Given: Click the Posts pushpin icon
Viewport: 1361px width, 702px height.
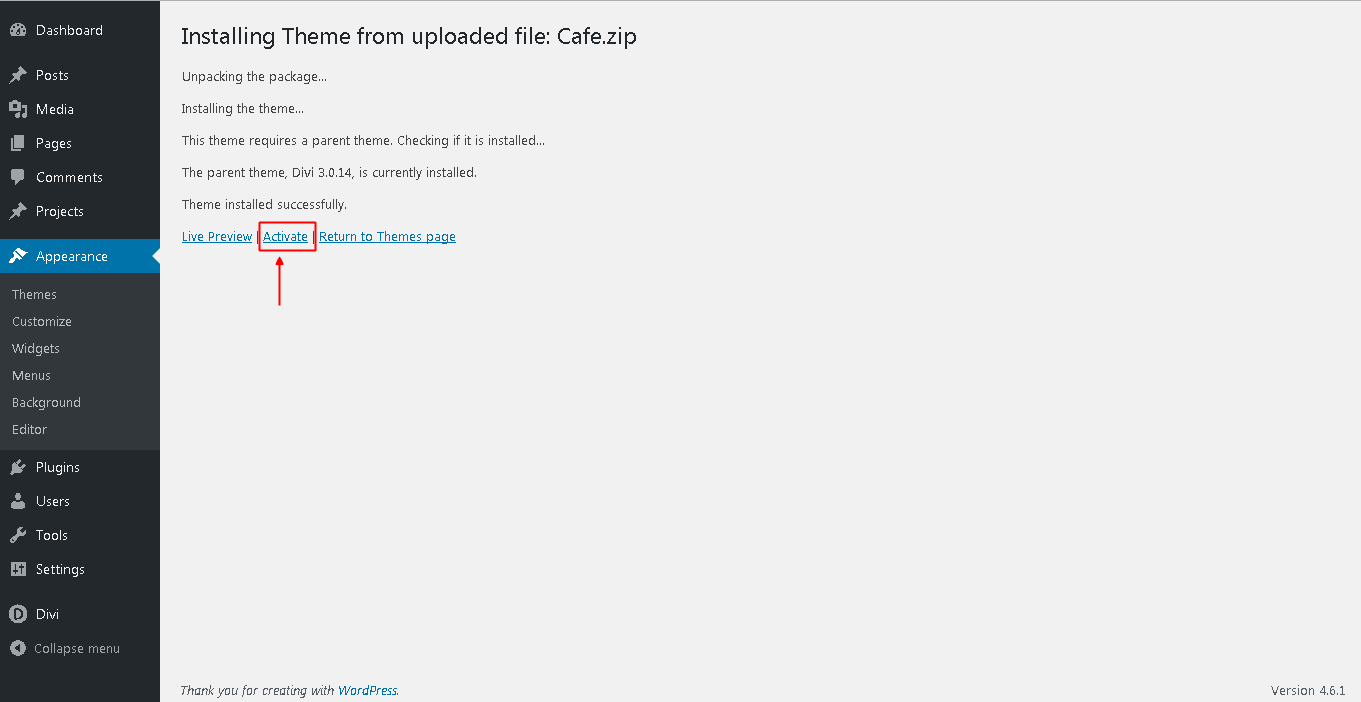Looking at the screenshot, I should coord(18,75).
